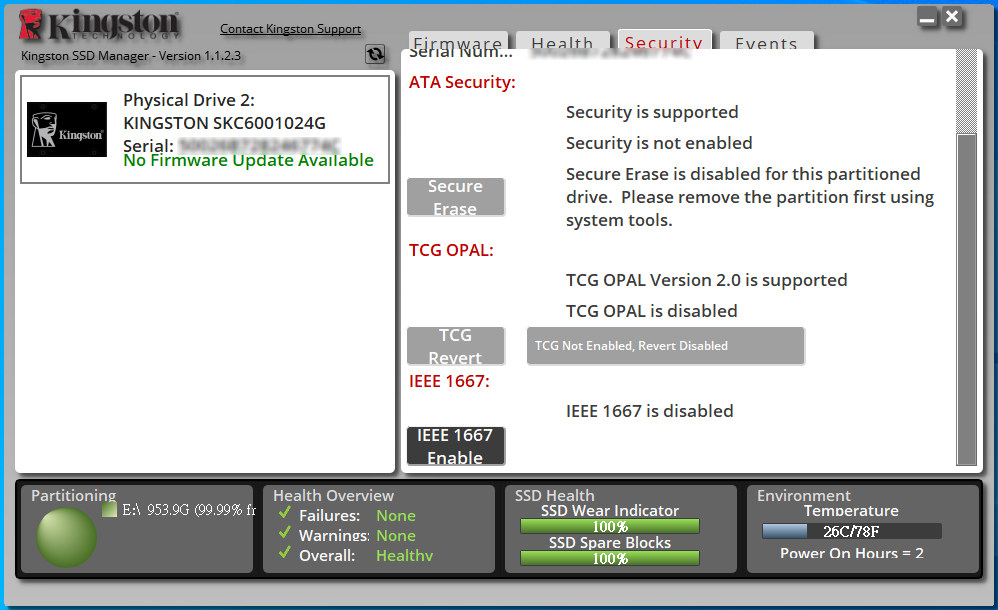Click Secure Erase is disabled message
This screenshot has width=998, height=610.
coord(750,197)
